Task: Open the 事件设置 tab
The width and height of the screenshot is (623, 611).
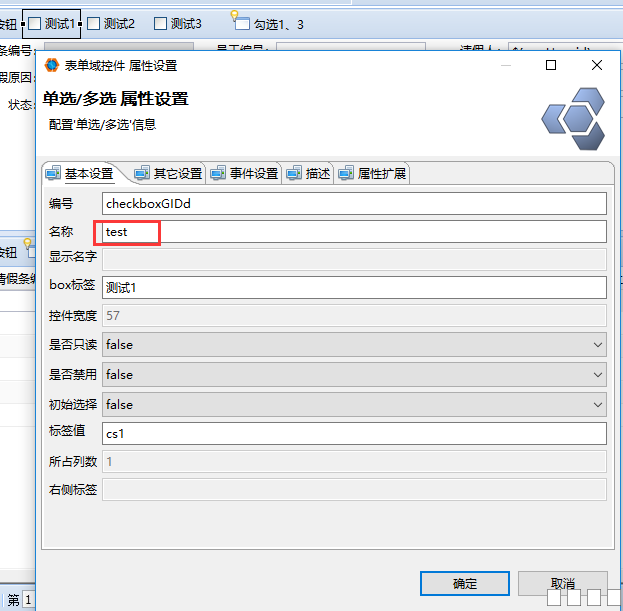Action: (x=244, y=173)
